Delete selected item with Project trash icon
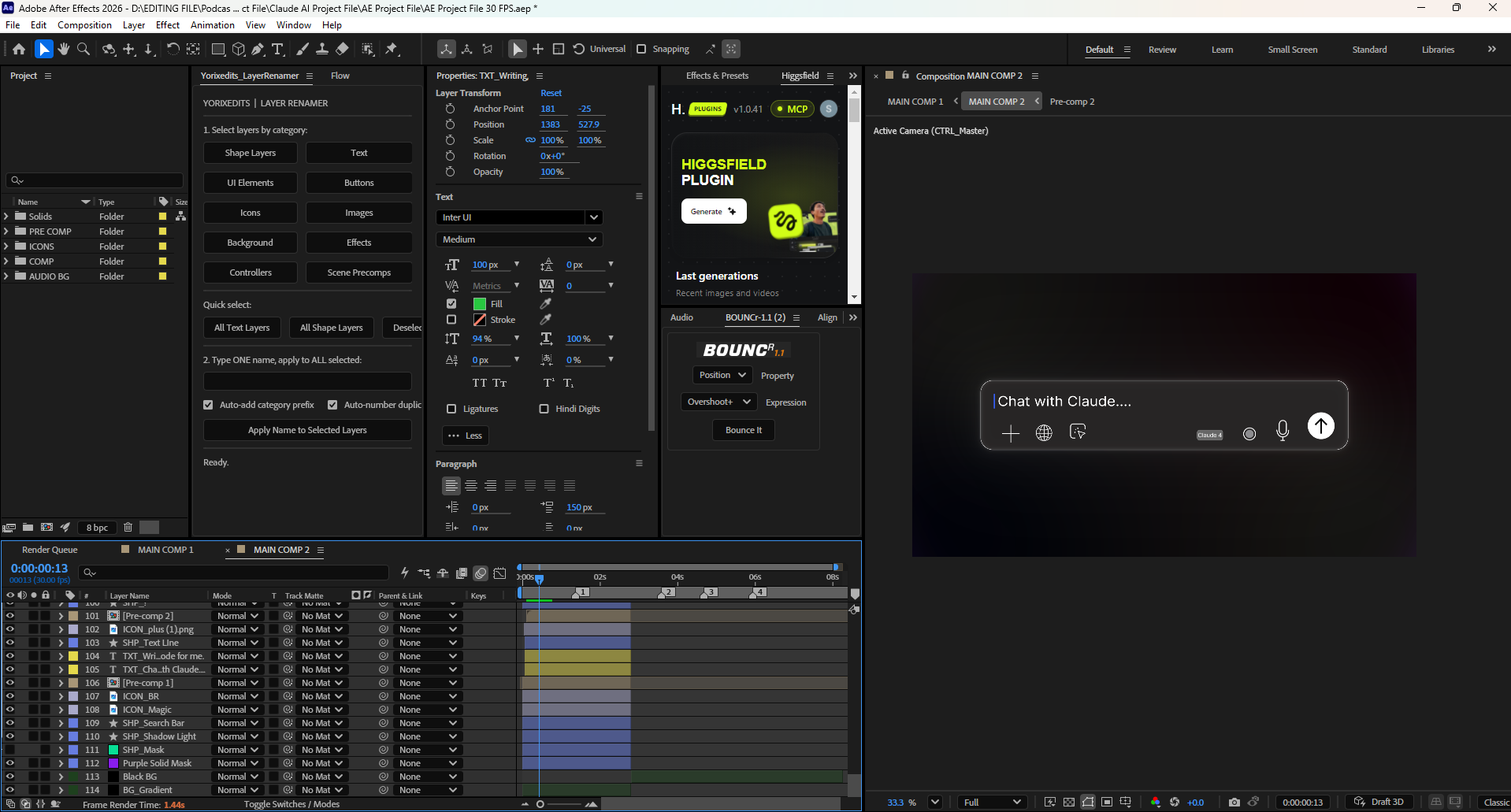This screenshot has height=812, width=1511. click(x=128, y=527)
